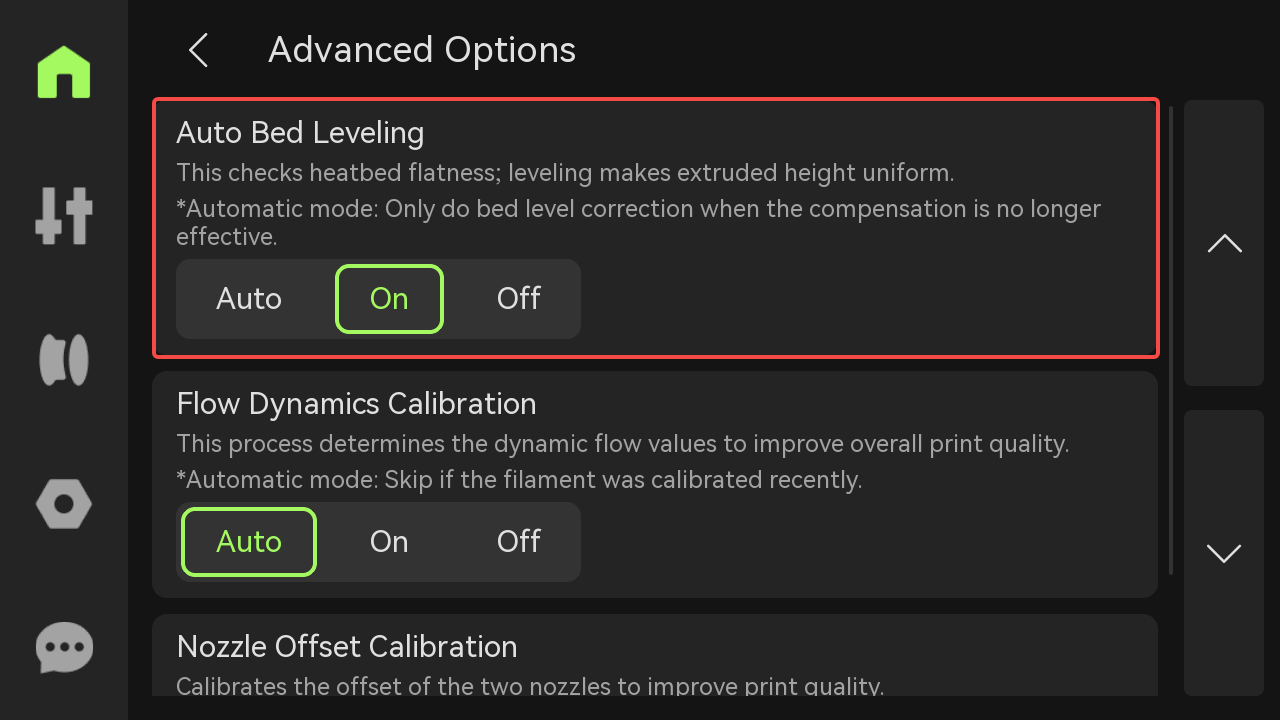Click the Auto Bed Leveling heading

pyautogui.click(x=300, y=133)
